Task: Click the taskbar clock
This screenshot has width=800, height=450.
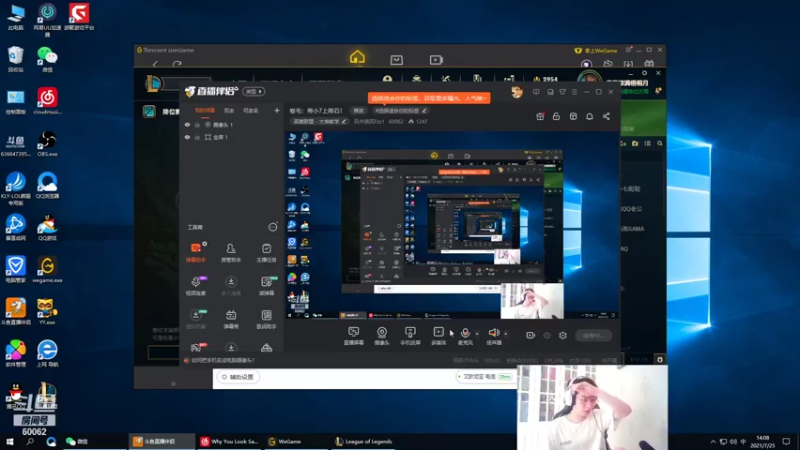Action: 763,441
